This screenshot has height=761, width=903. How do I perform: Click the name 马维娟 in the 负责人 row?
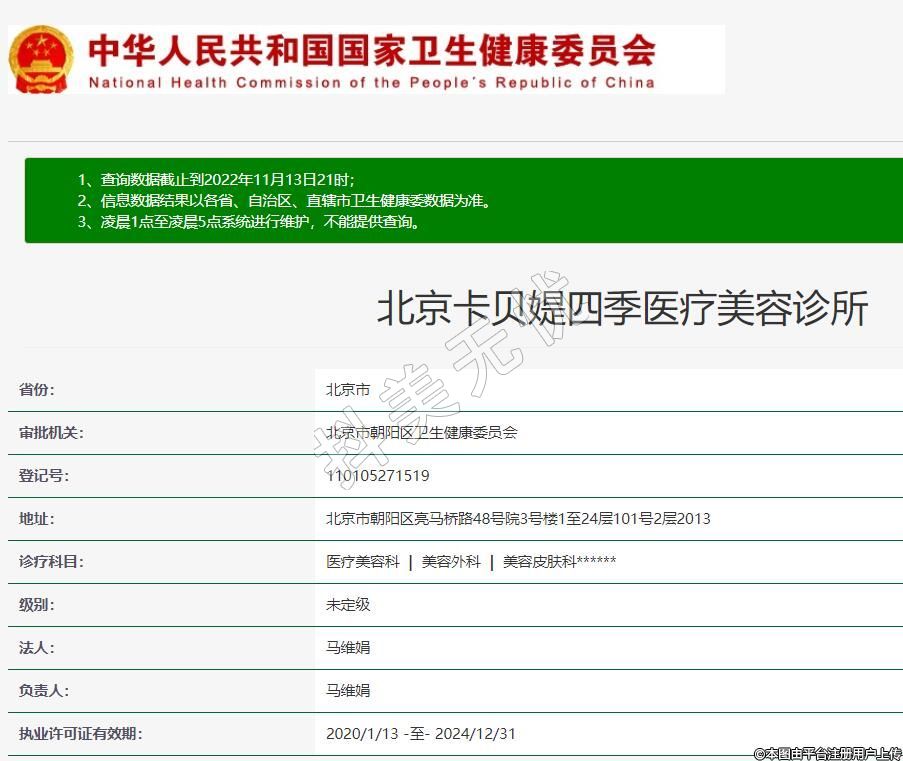click(x=348, y=691)
